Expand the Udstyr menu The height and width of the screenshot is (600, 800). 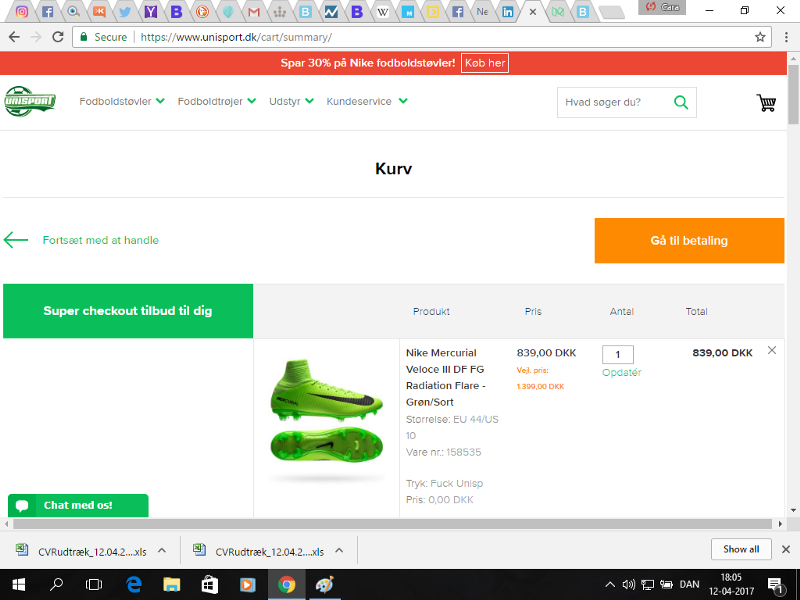[x=291, y=101]
